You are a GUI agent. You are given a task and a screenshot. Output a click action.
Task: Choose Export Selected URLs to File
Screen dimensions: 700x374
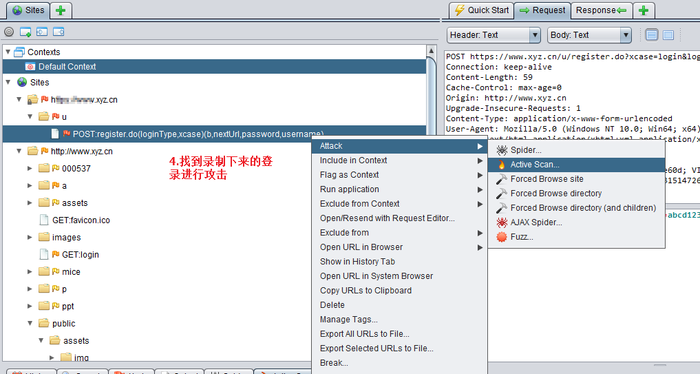coord(399,348)
